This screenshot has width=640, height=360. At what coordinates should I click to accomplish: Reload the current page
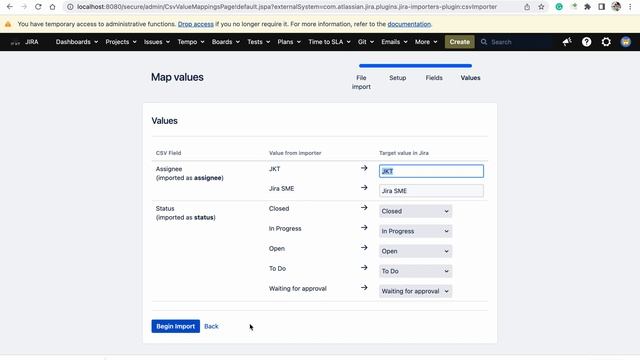[x=38, y=7]
